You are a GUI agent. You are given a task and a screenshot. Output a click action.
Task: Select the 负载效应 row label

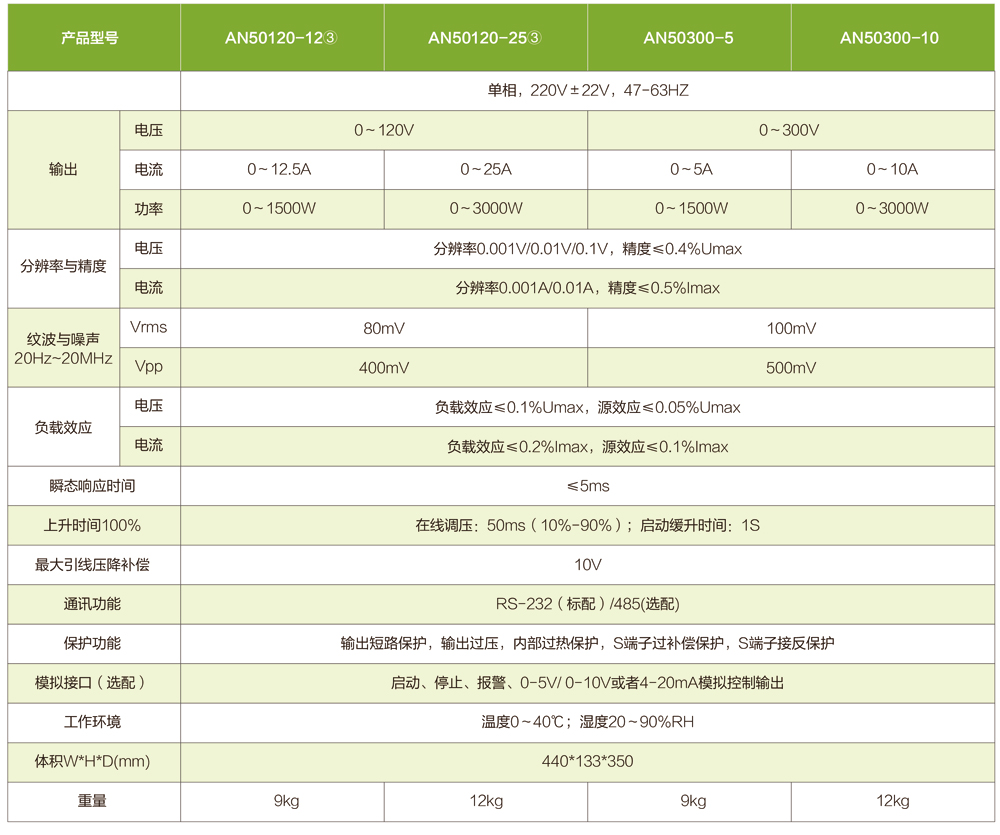click(64, 426)
